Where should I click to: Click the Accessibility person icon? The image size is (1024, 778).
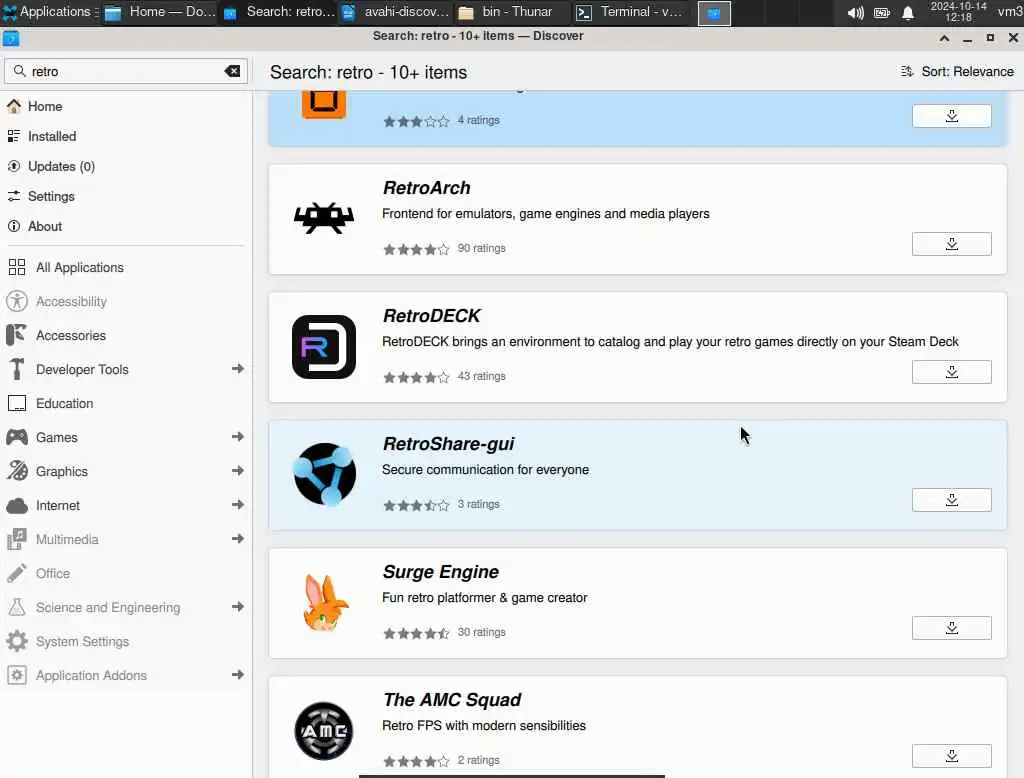pyautogui.click(x=17, y=301)
